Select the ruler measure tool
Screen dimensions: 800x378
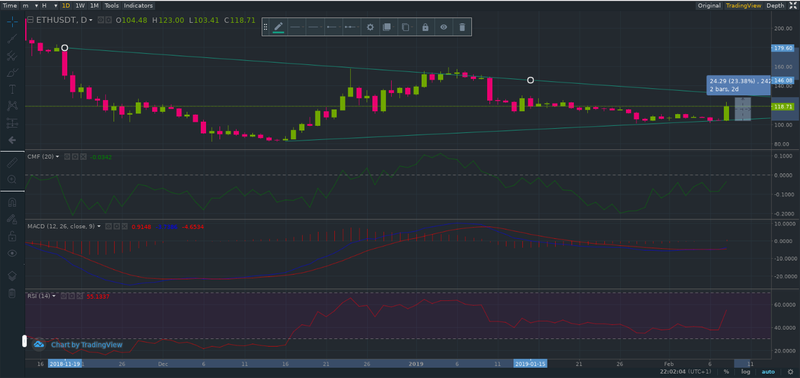click(x=12, y=162)
